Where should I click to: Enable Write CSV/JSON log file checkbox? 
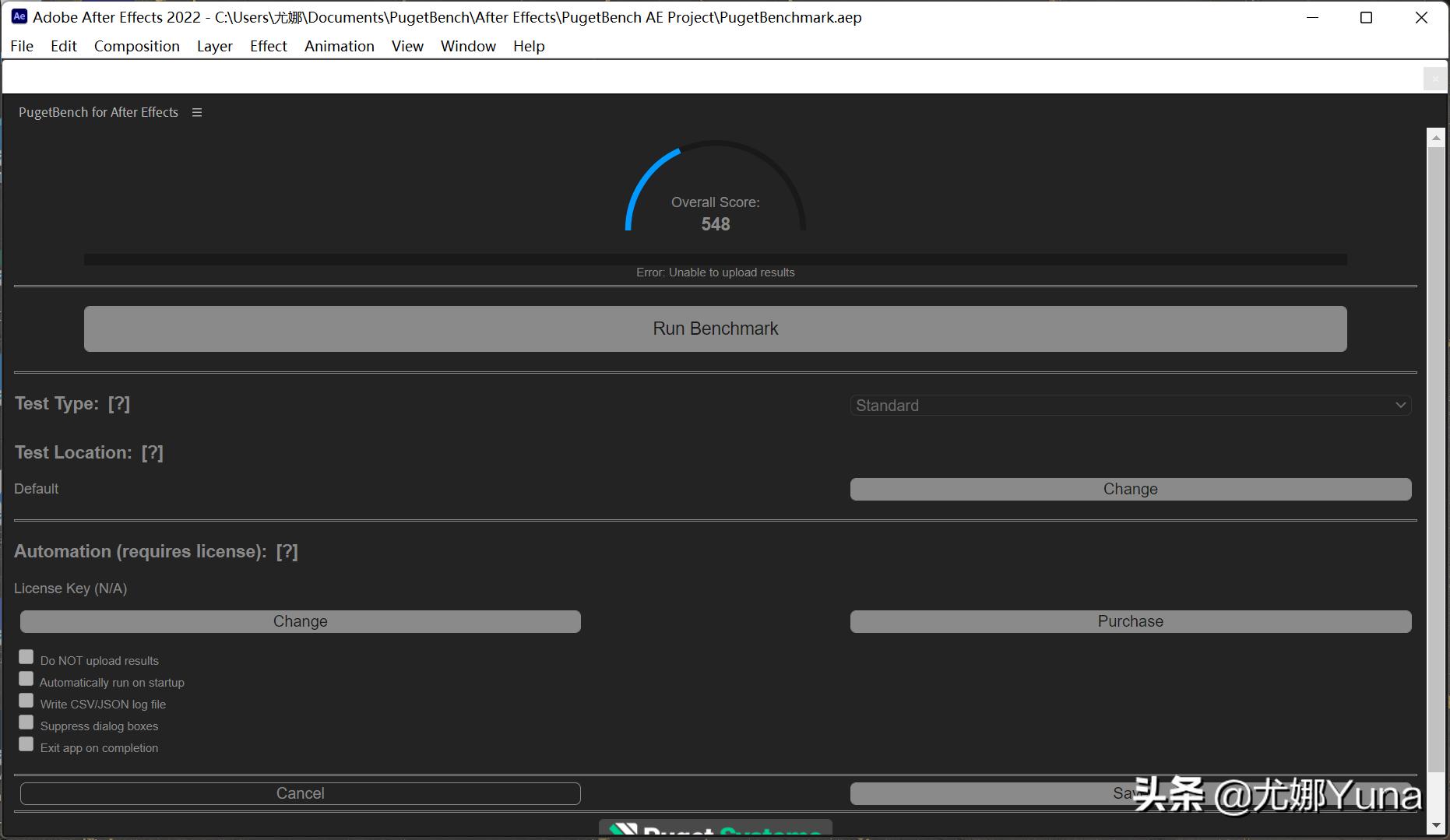(26, 701)
